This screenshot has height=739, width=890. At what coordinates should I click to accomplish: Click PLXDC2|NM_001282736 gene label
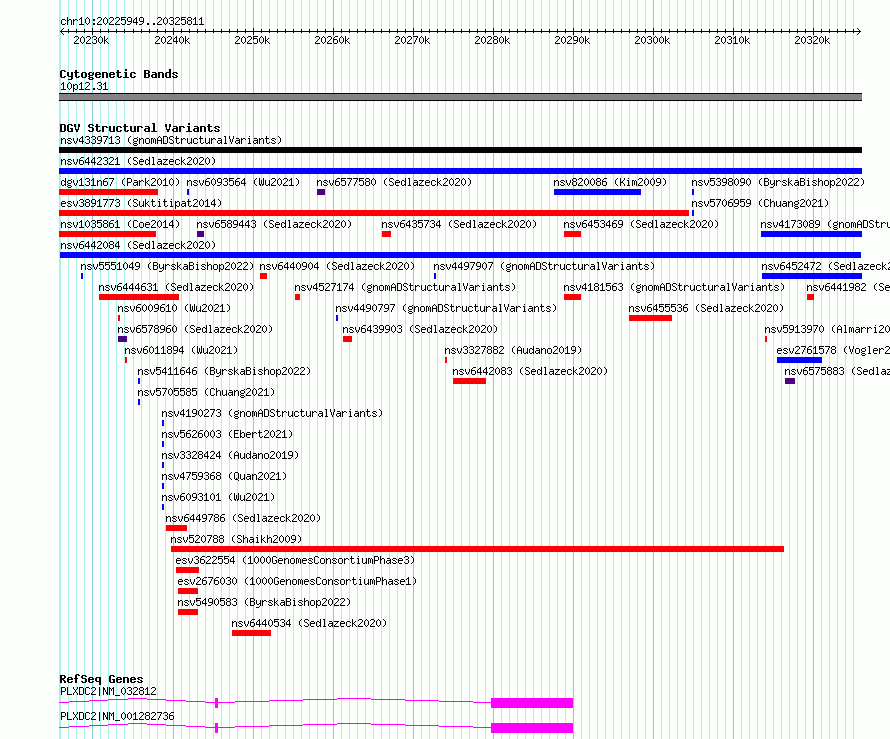tap(117, 716)
